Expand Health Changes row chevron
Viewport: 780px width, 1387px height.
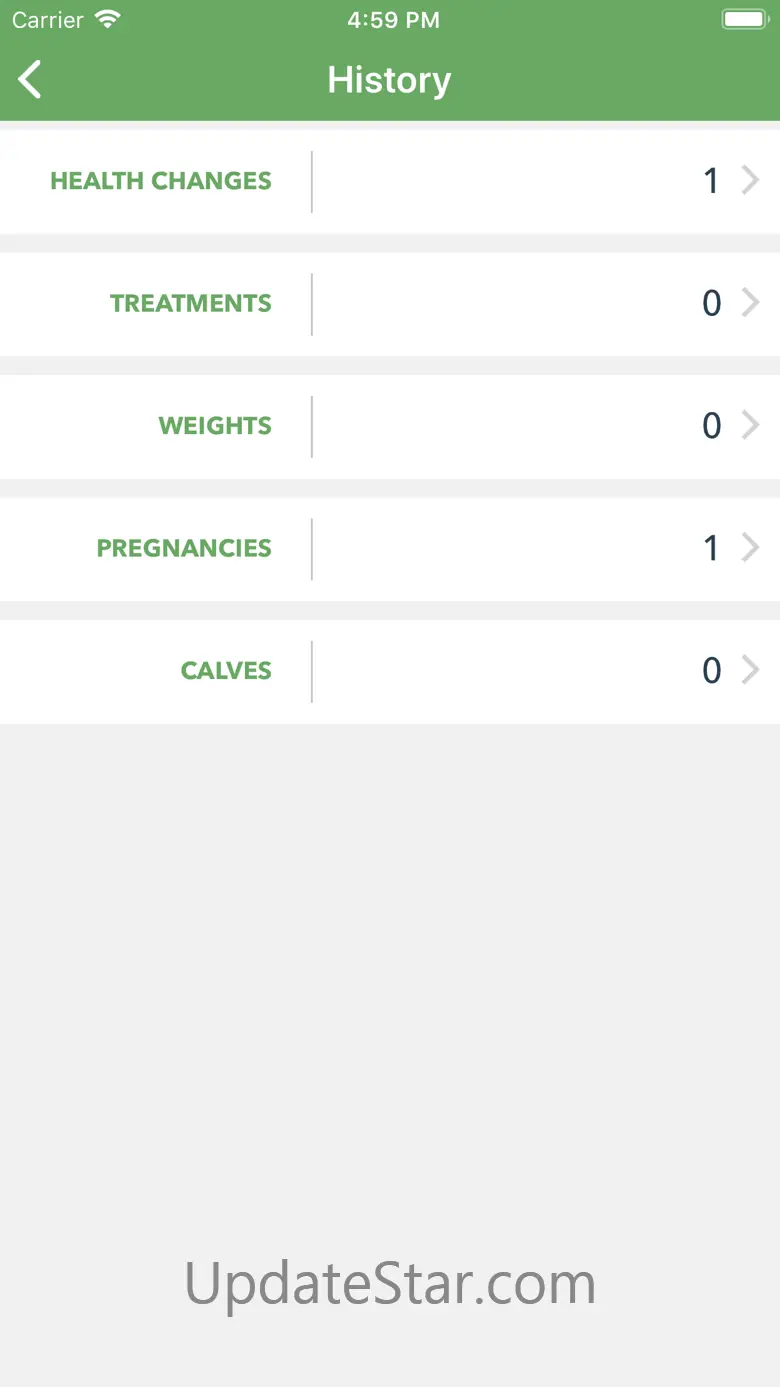[x=750, y=181]
